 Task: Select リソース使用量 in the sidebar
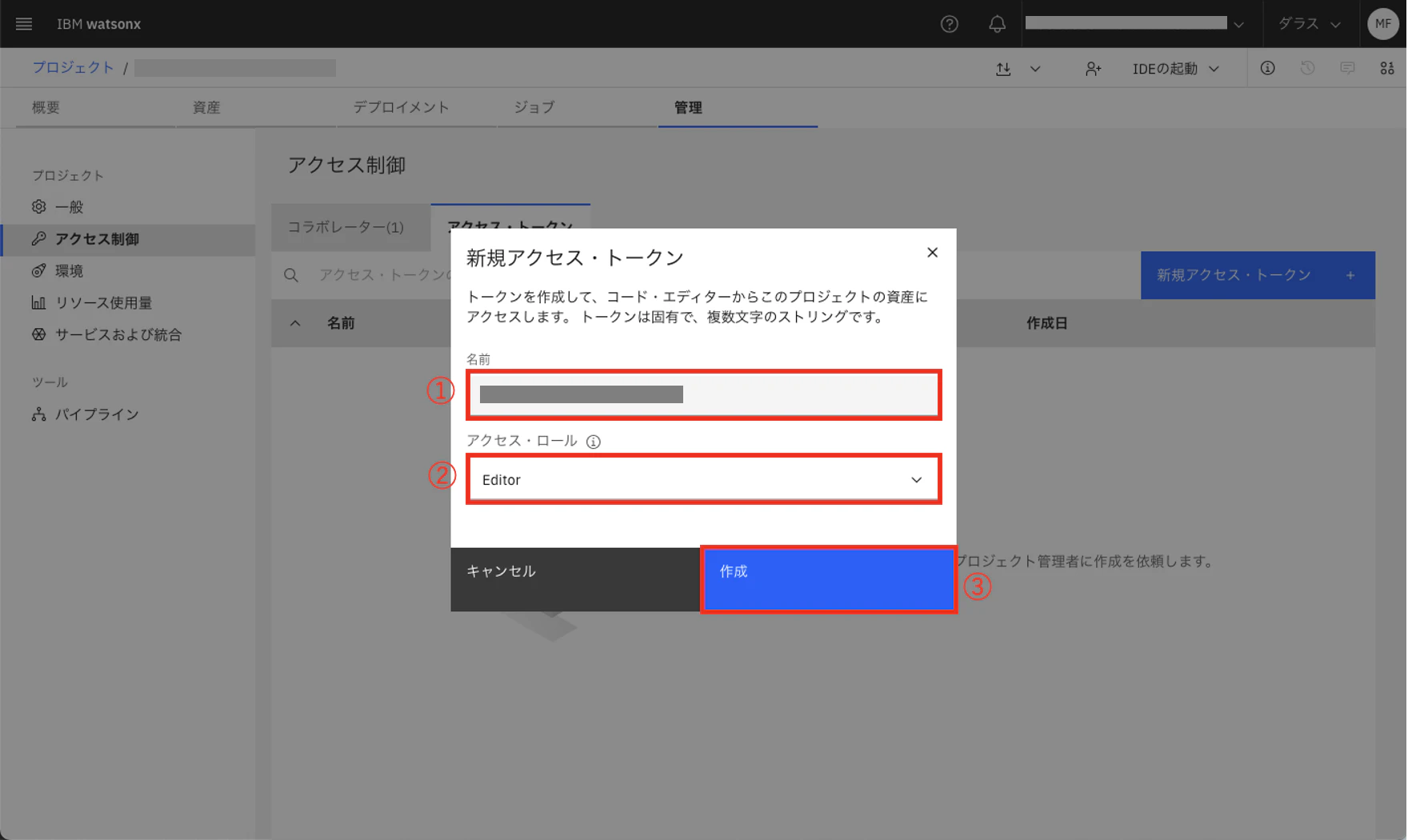coord(128,303)
